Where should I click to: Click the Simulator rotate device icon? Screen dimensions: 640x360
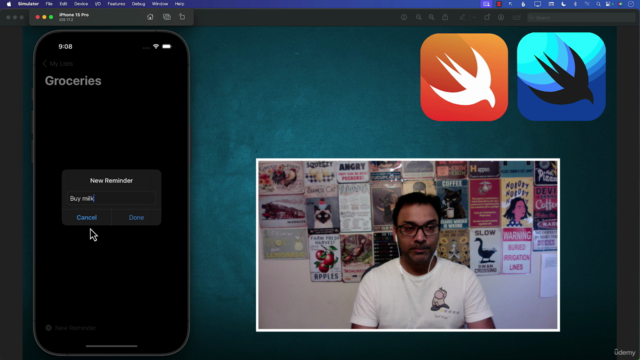pos(182,17)
